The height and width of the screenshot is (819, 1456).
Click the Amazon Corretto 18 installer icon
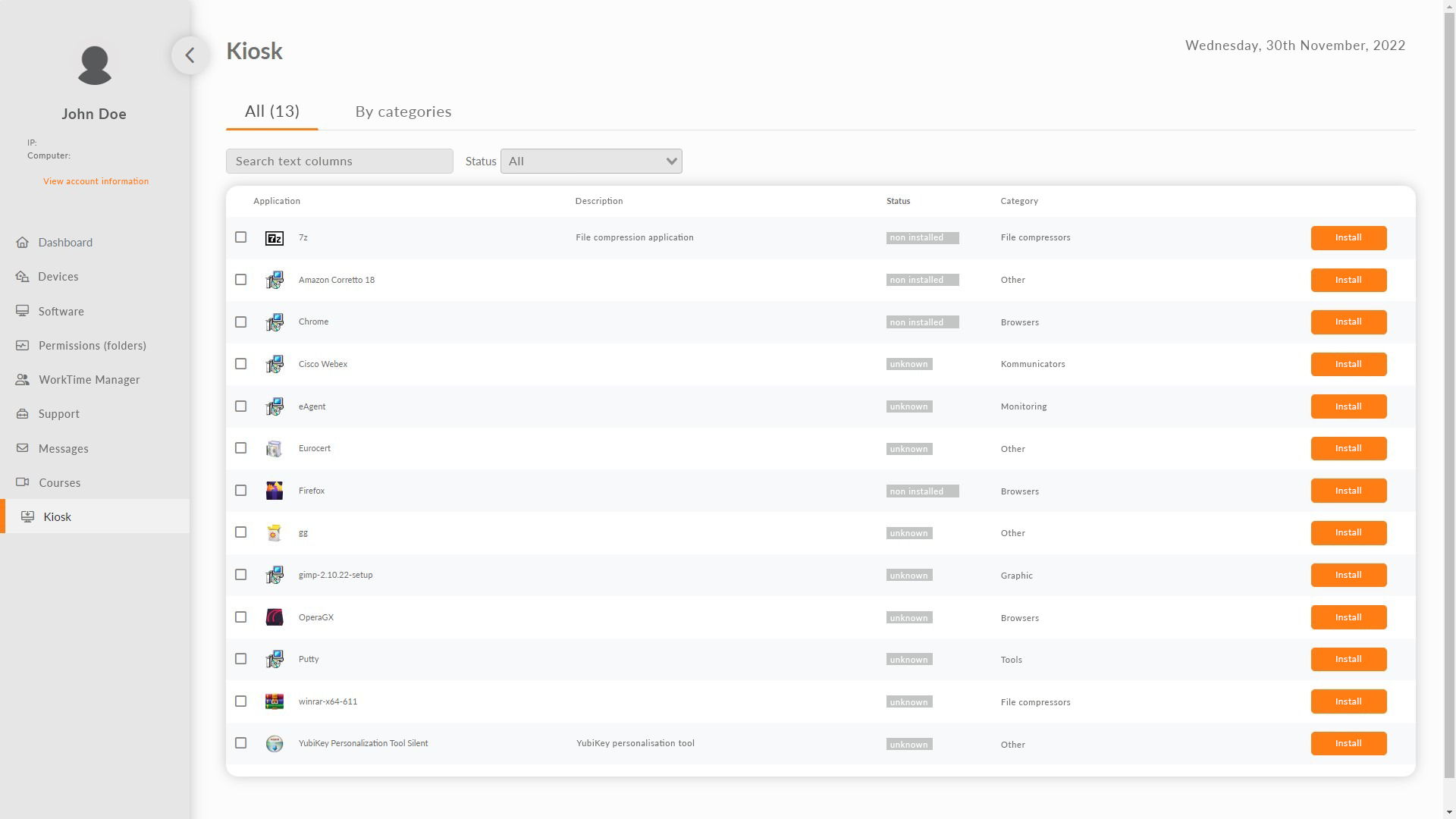coord(275,280)
